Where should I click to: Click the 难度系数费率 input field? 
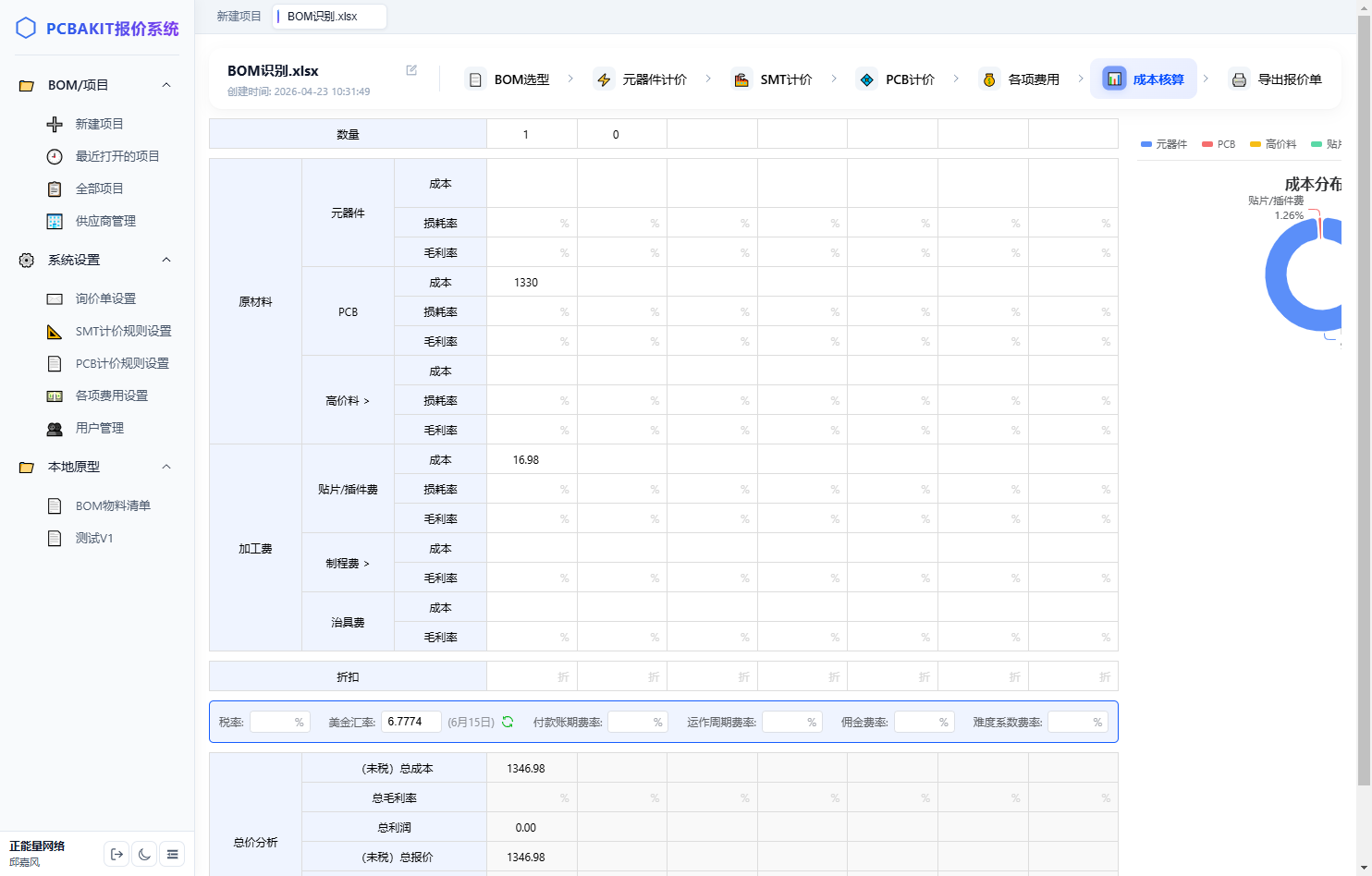1078,722
